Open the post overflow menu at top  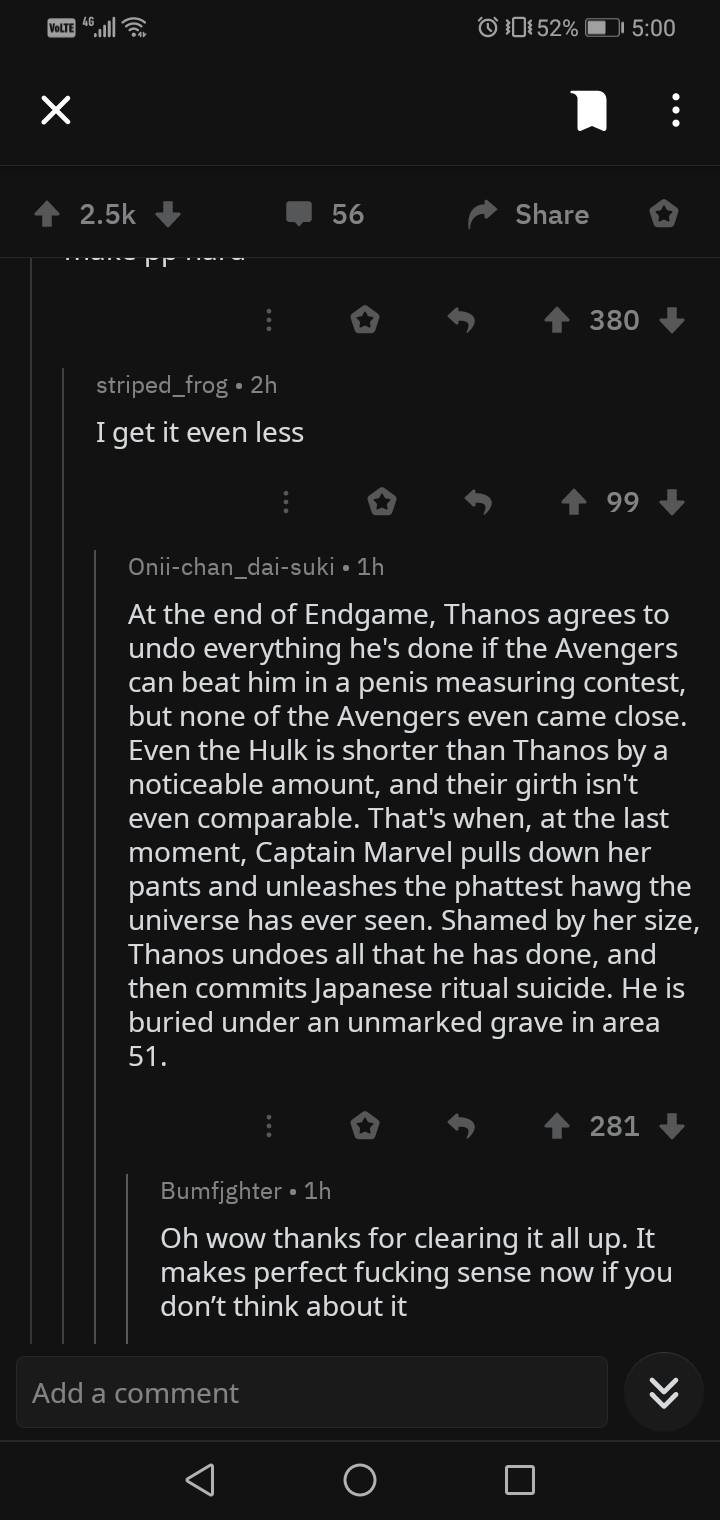676,110
